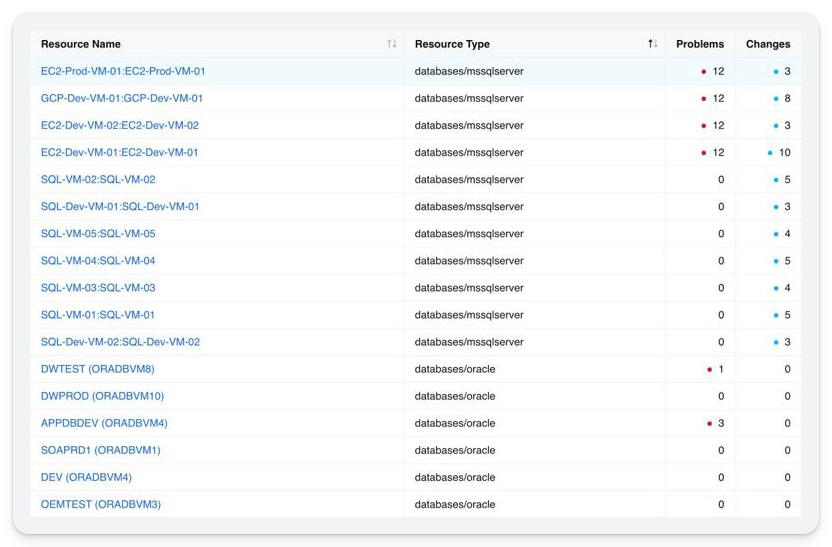Open SQL-VM-02:SQL-VM-02 resource link
Viewport: 832px width, 547px height.
[98, 179]
